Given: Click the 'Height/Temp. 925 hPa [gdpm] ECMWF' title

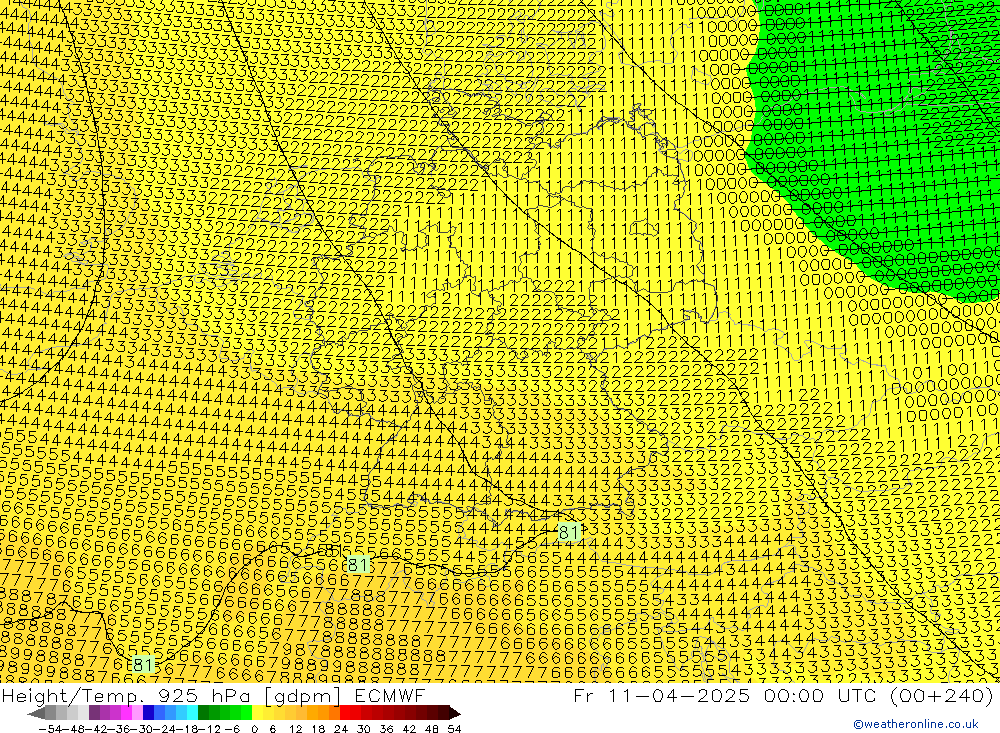Looking at the screenshot, I should coord(213,695).
